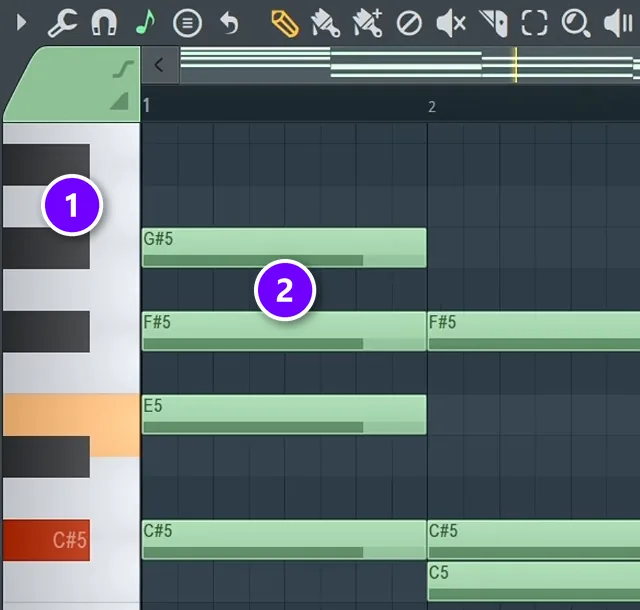Select the Slice tool
The height and width of the screenshot is (610, 640).
tap(493, 23)
